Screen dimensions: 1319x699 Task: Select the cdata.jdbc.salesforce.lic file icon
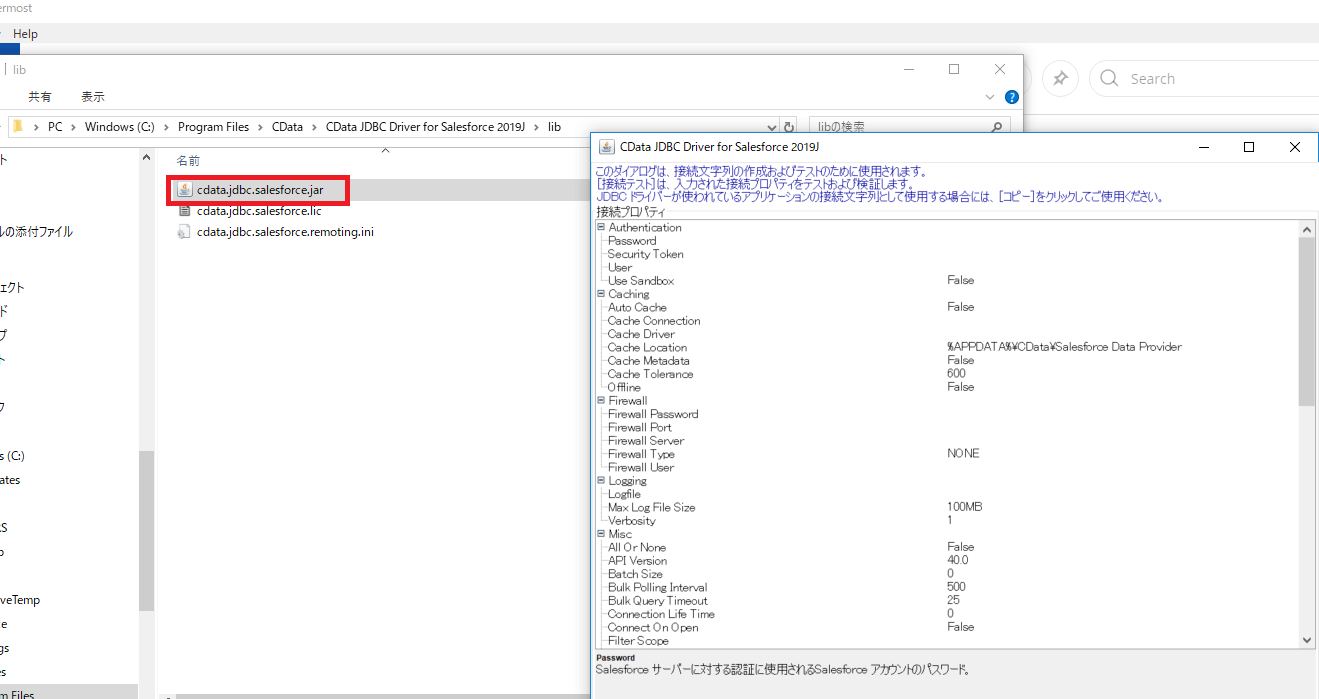184,211
